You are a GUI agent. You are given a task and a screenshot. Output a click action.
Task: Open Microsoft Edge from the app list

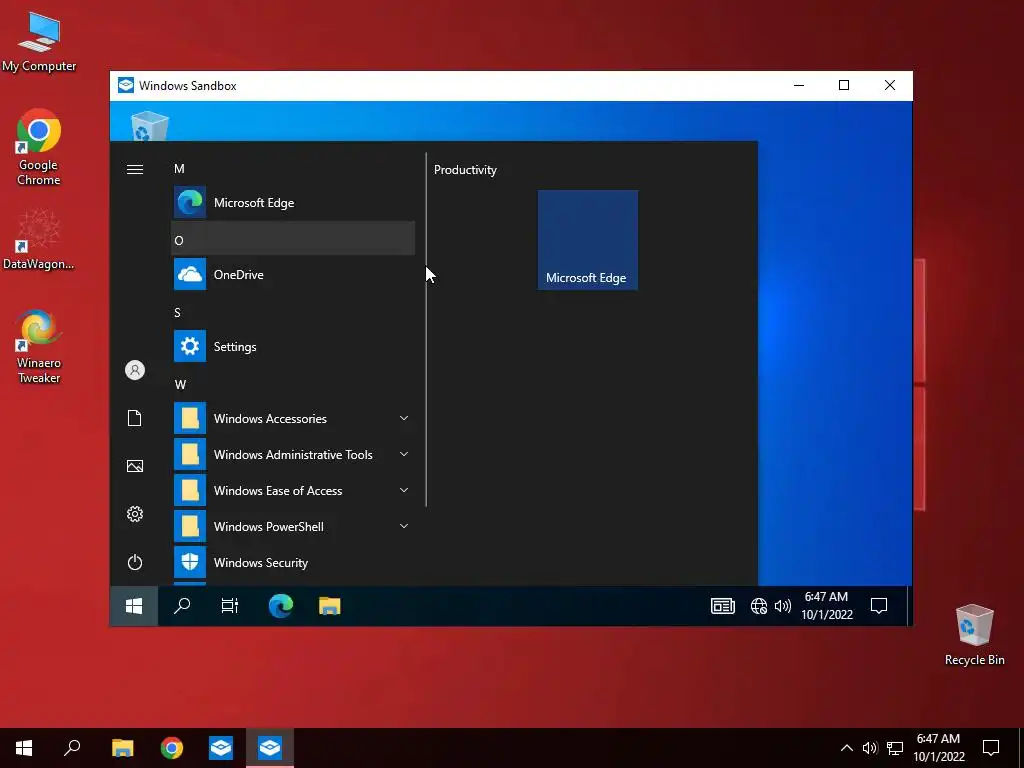coord(294,202)
